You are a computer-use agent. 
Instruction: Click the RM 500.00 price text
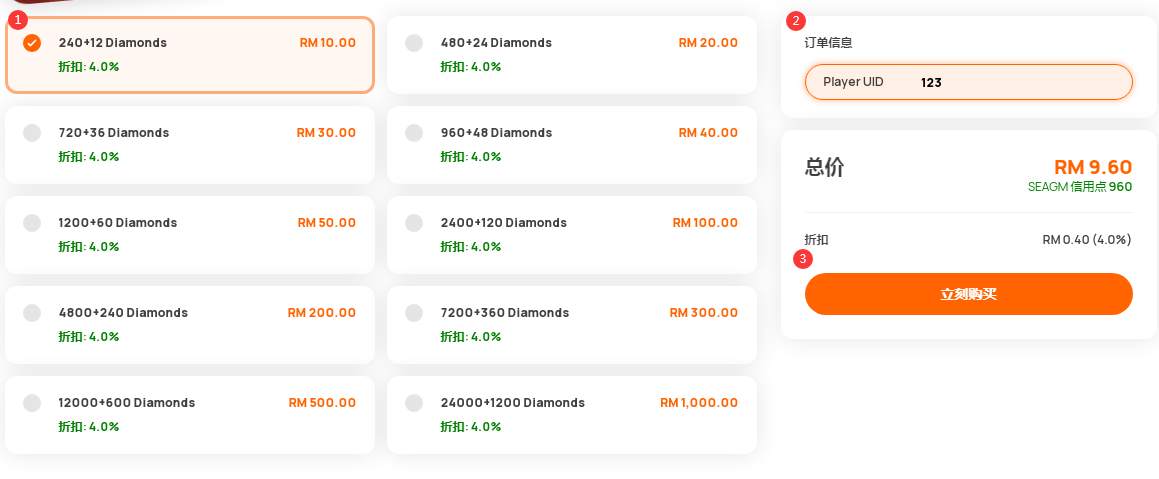pos(322,403)
